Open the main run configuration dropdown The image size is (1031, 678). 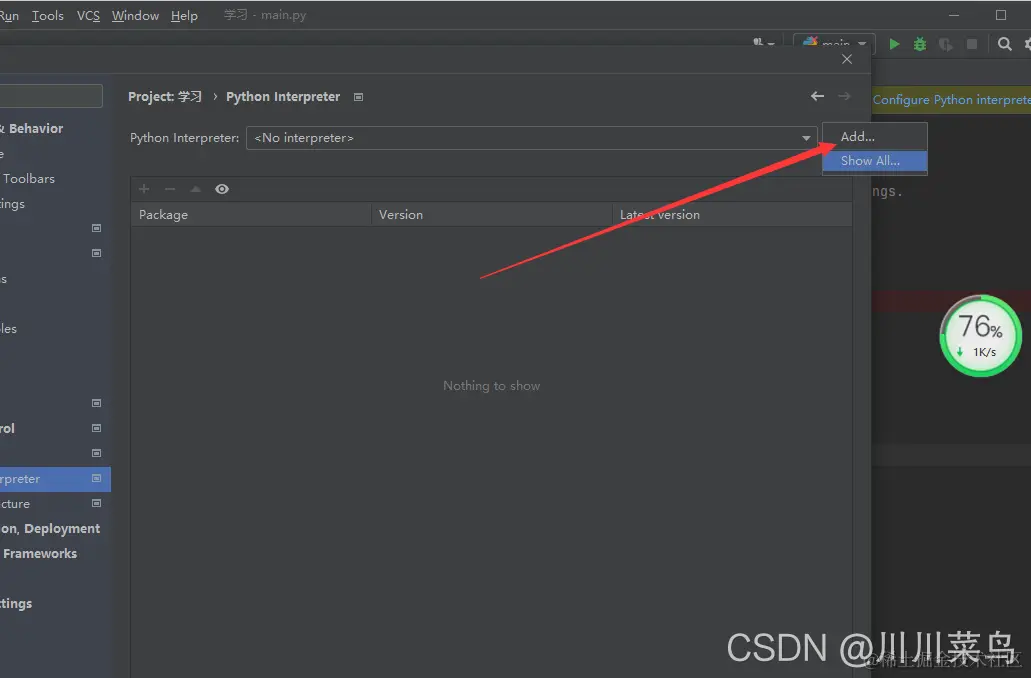(834, 43)
